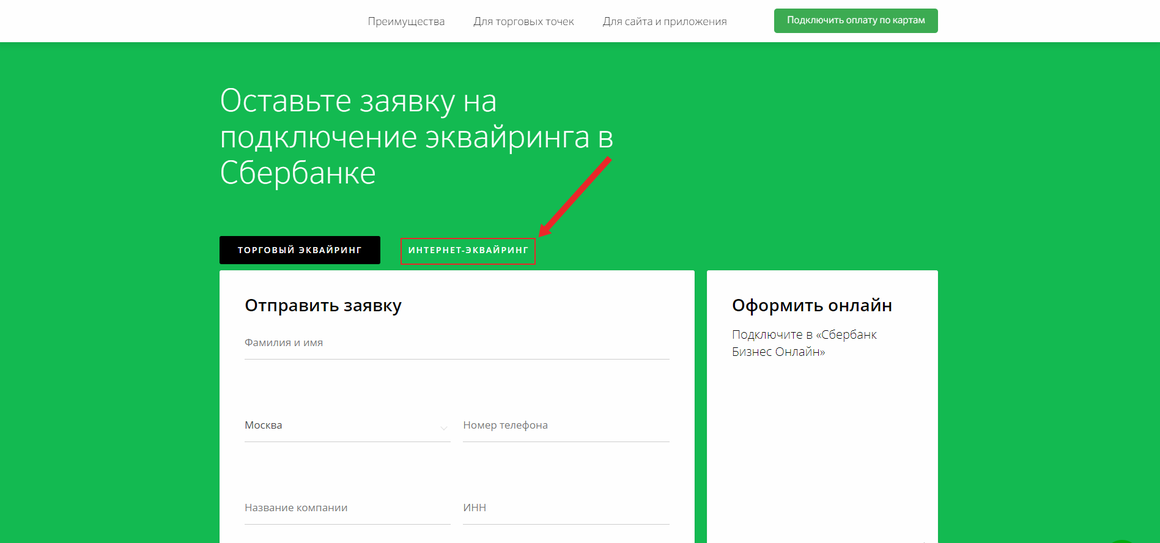
Task: Click the Оформить онлайн heading
Action: click(812, 306)
